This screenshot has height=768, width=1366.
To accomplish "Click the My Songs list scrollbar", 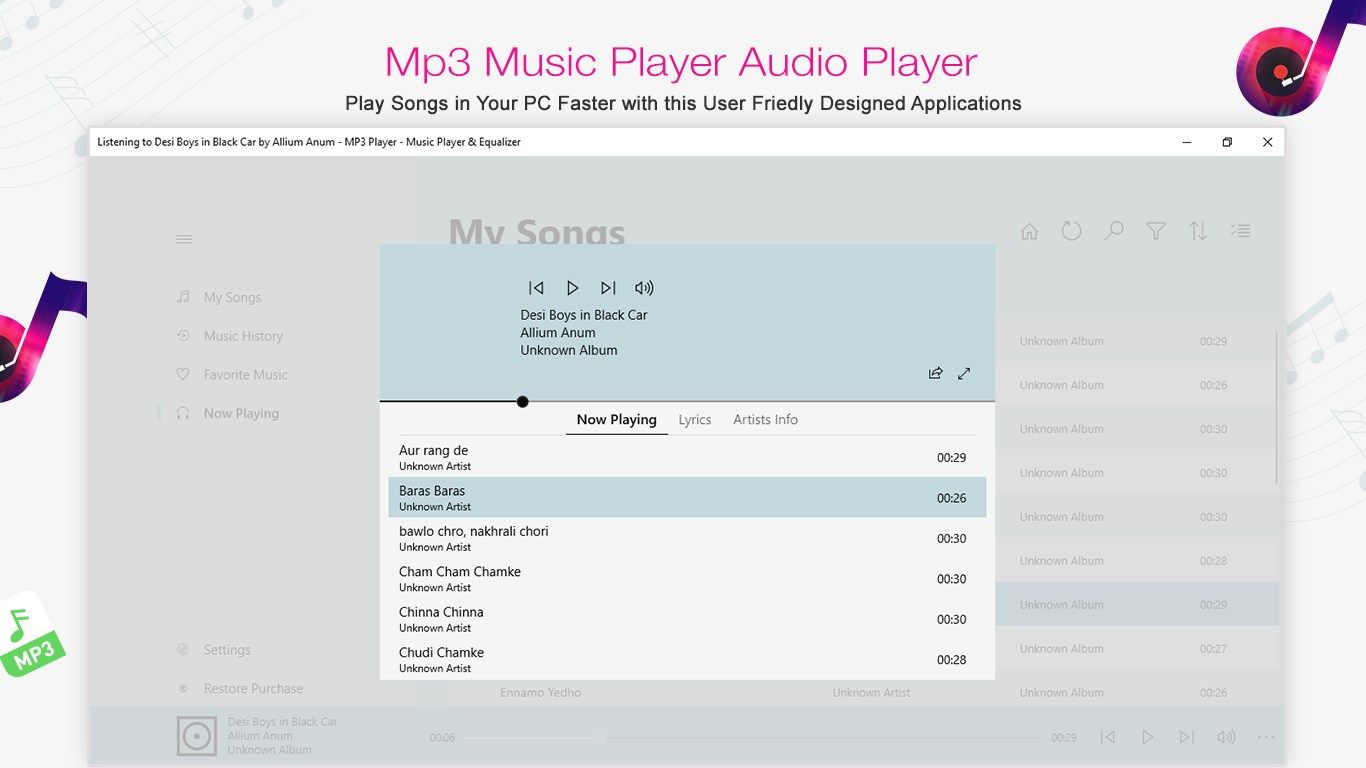I will (1277, 408).
